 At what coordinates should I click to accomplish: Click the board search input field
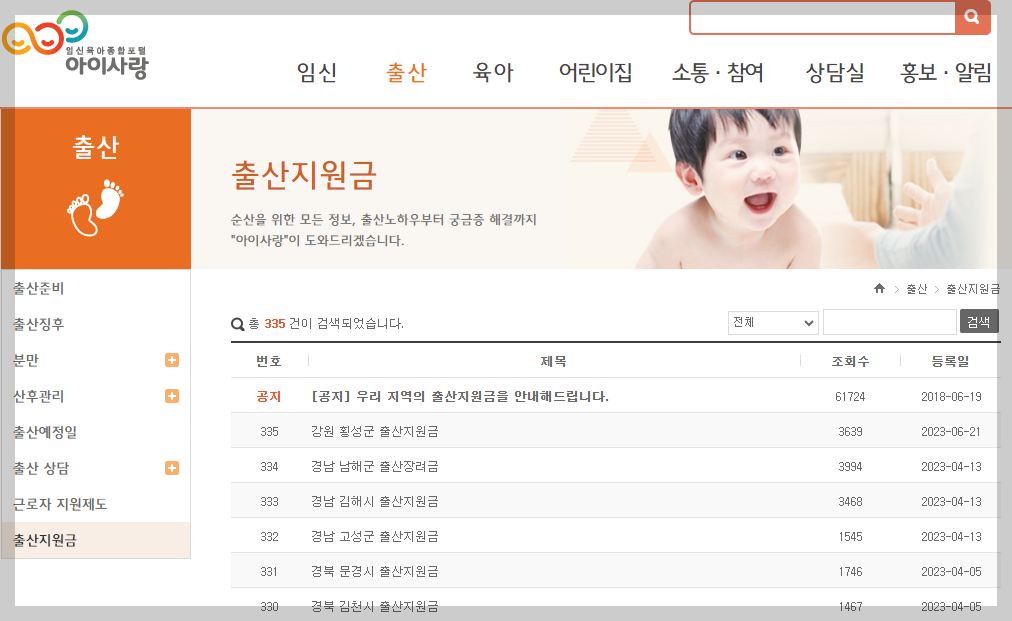point(888,321)
